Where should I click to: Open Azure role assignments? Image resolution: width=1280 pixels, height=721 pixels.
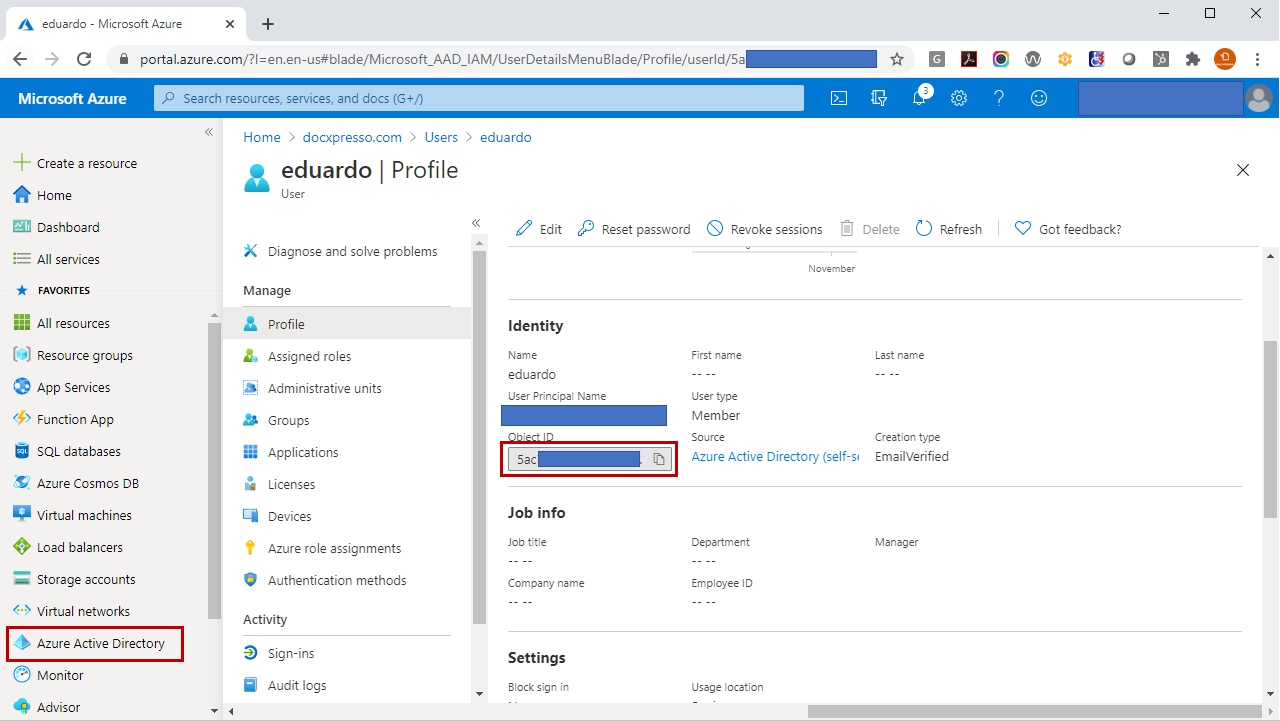(322, 548)
